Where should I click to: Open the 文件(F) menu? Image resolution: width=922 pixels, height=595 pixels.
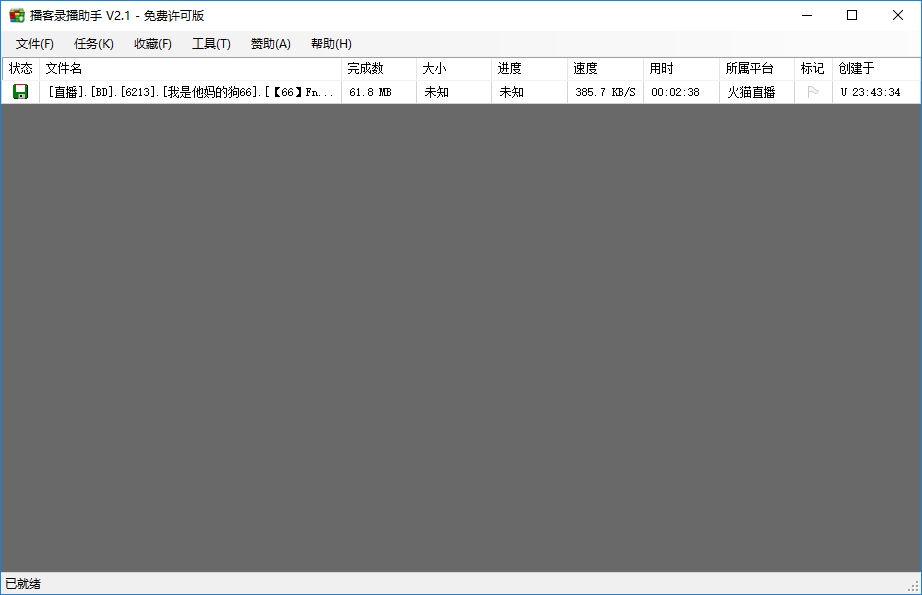coord(35,44)
